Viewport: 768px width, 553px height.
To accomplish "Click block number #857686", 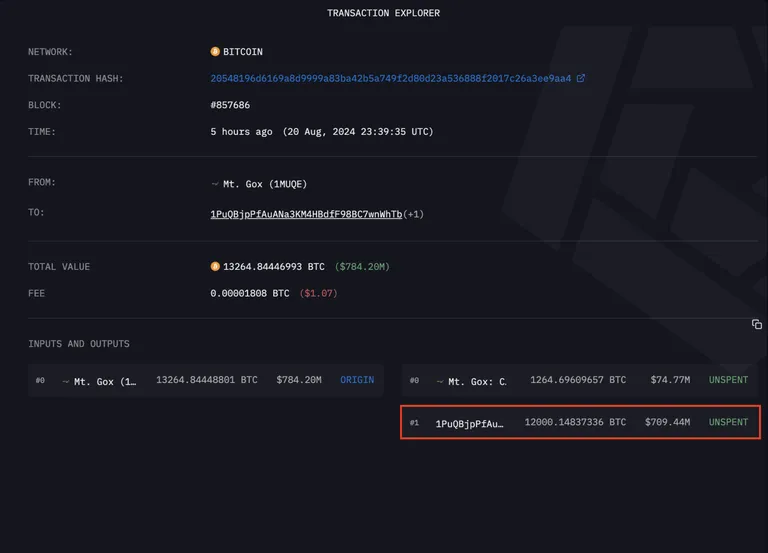I will tap(230, 105).
